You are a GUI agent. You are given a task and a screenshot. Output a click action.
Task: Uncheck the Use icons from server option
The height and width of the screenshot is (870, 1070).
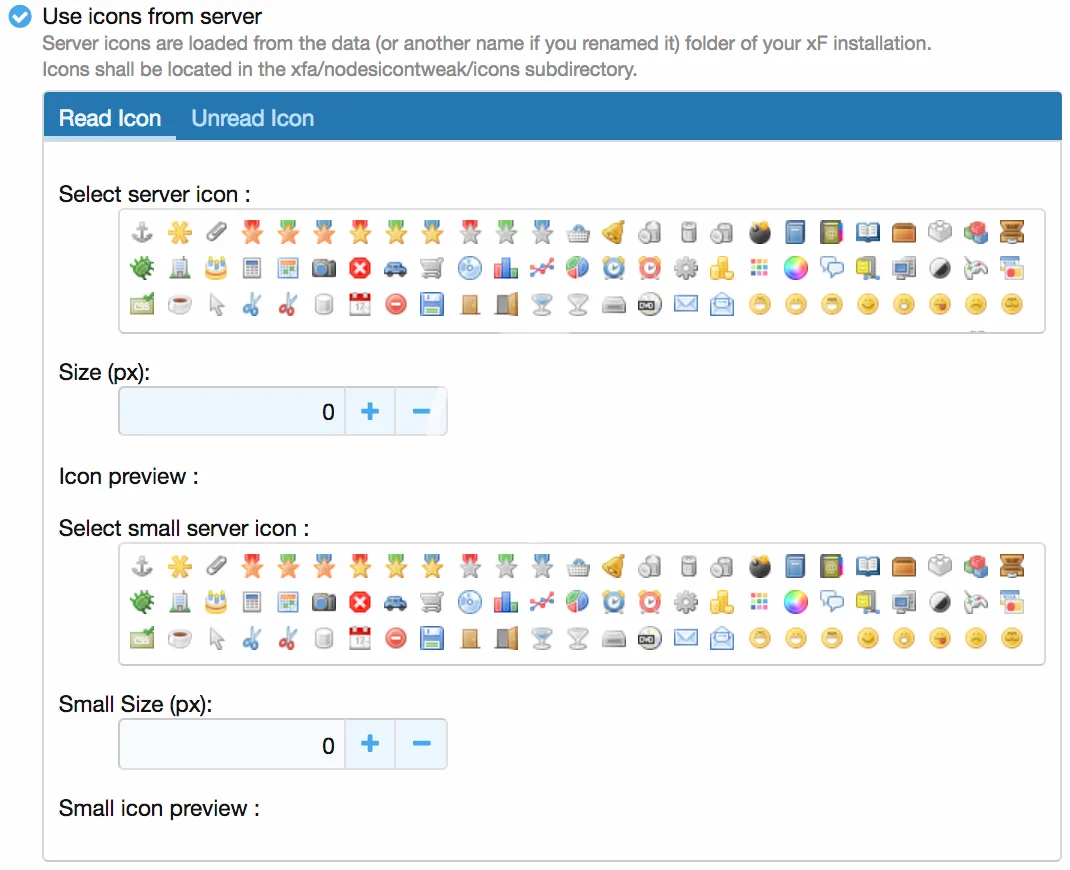click(x=20, y=17)
